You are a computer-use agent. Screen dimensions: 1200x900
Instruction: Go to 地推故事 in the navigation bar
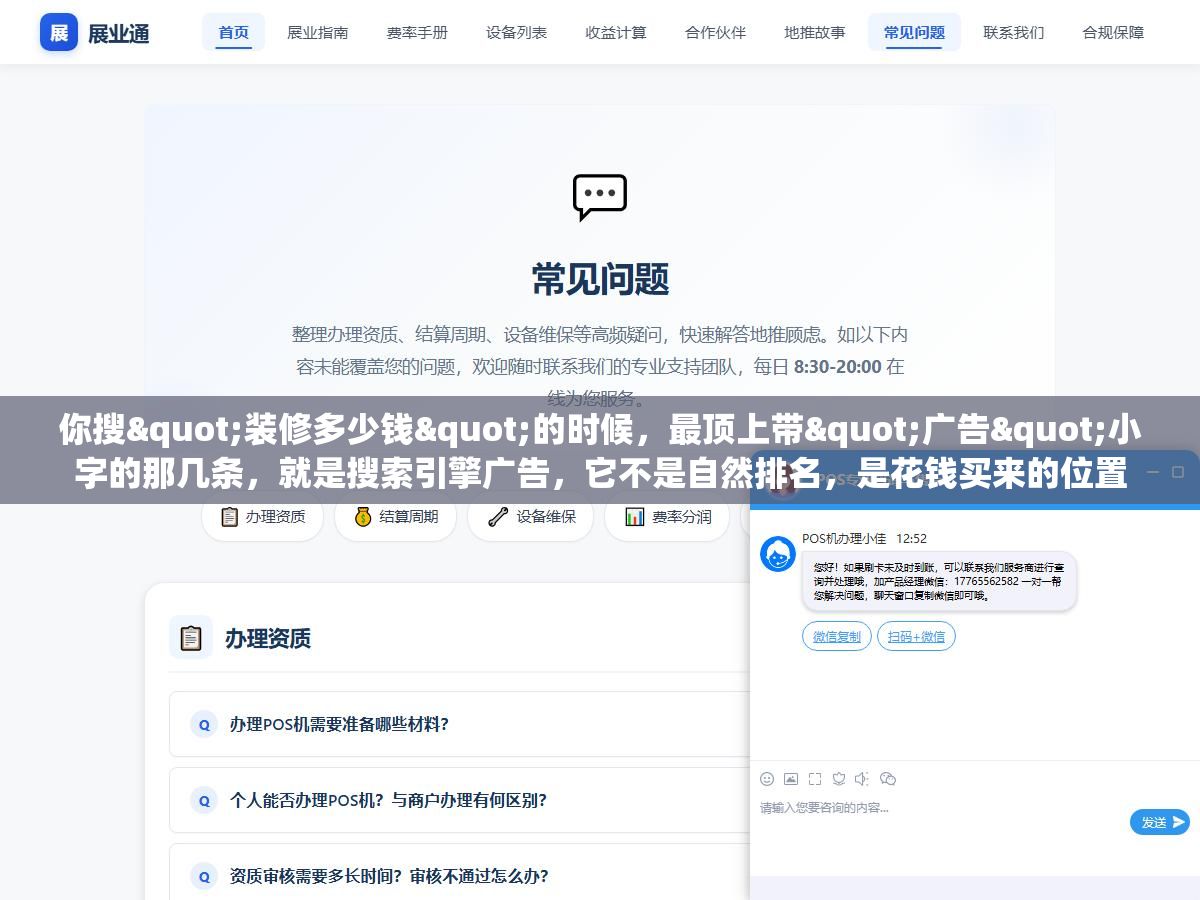click(x=815, y=32)
